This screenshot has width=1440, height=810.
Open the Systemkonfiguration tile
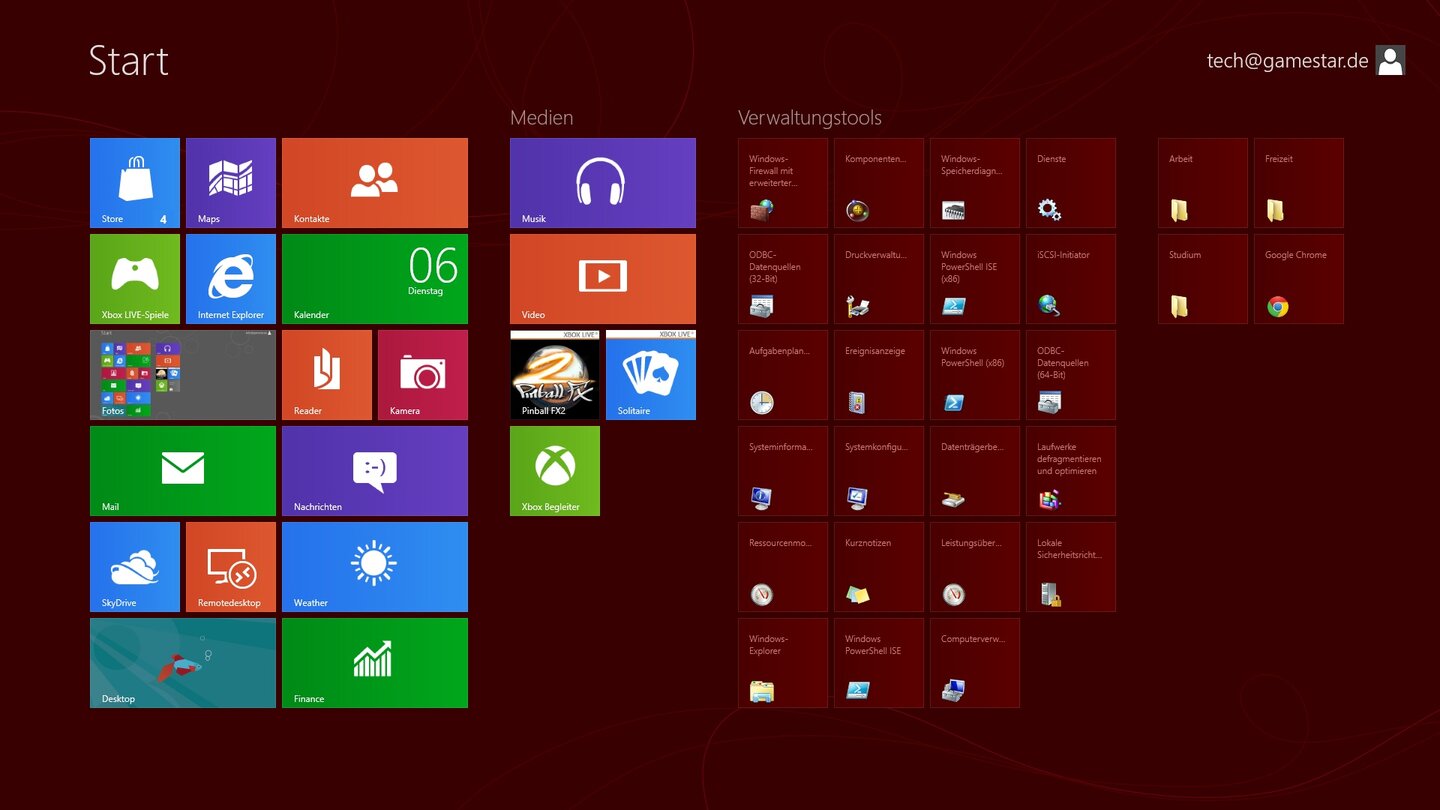coord(879,471)
